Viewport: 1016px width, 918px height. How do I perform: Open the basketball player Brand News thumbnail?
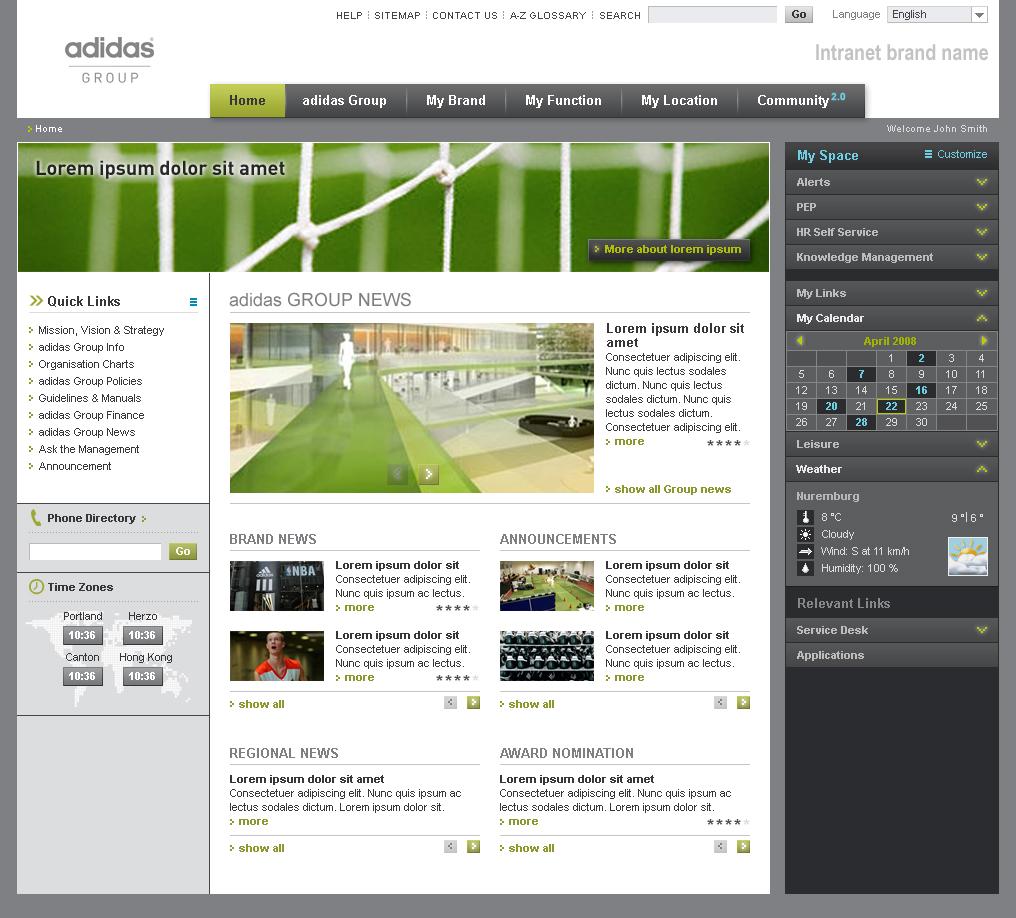277,656
